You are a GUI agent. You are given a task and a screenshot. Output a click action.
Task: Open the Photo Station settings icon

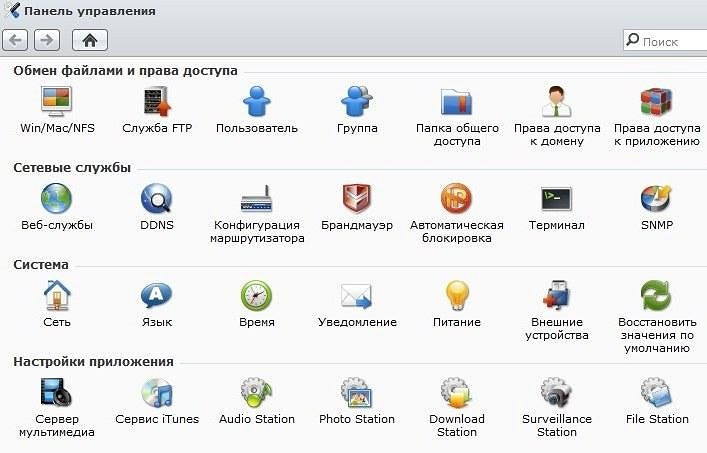357,392
